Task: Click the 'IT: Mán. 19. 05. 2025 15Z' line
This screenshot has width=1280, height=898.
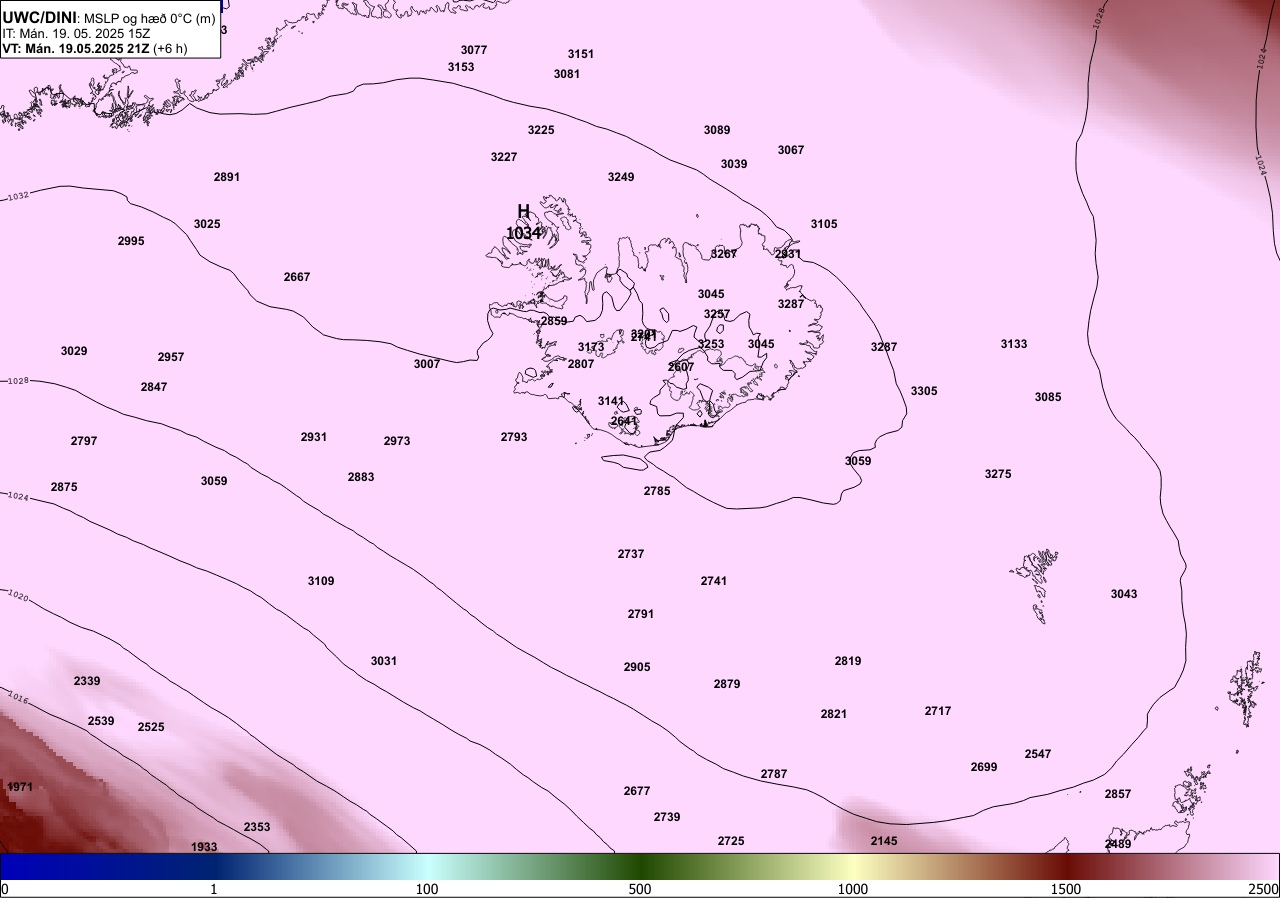Action: 76,33
